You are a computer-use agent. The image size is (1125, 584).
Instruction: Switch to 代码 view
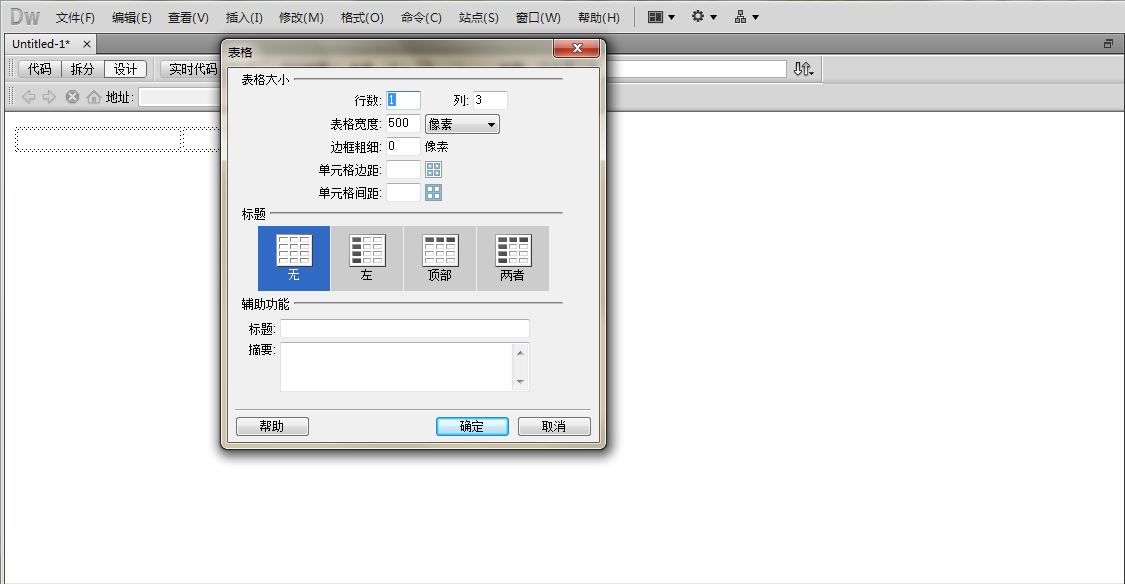pyautogui.click(x=39, y=69)
